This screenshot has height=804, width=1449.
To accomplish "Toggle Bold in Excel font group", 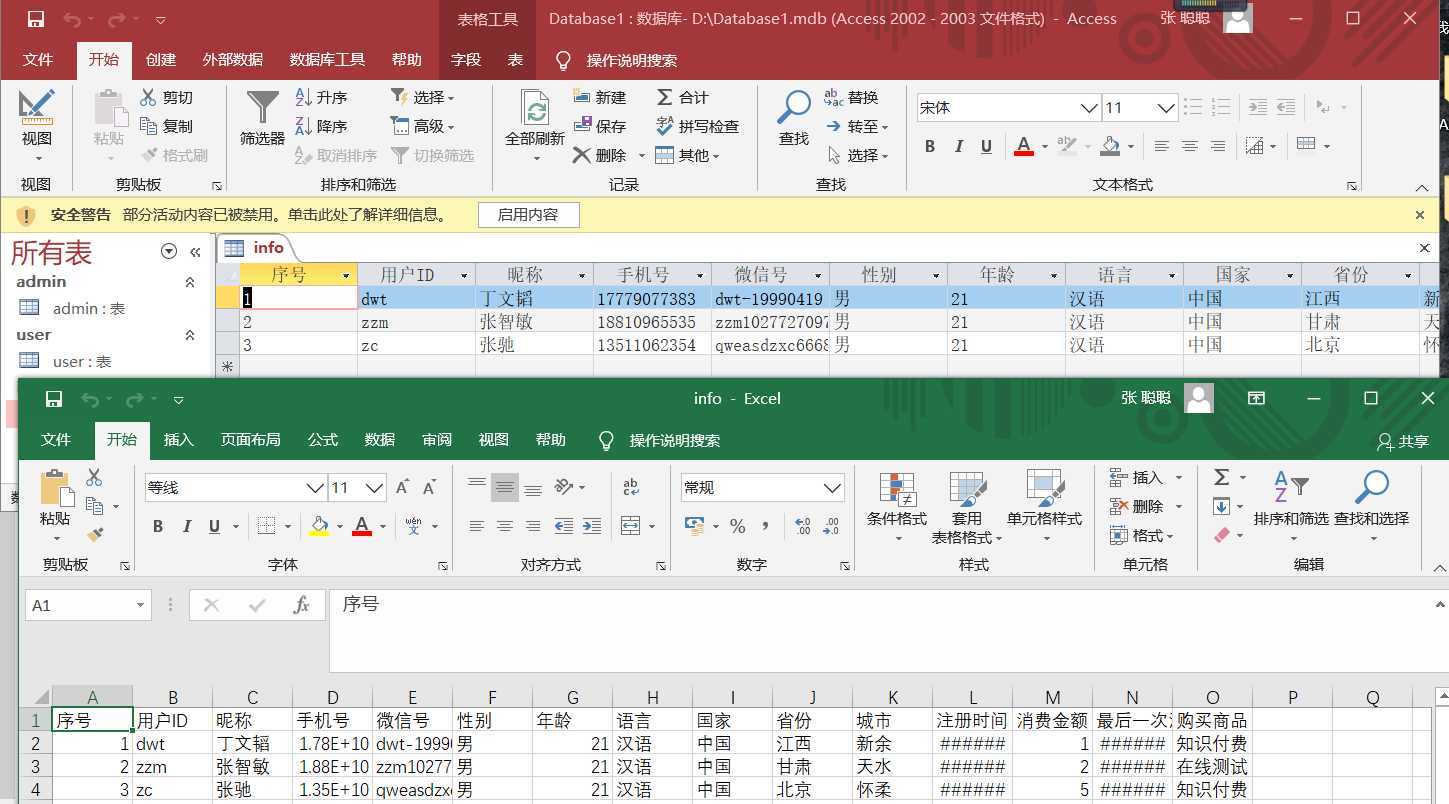I will coord(158,526).
